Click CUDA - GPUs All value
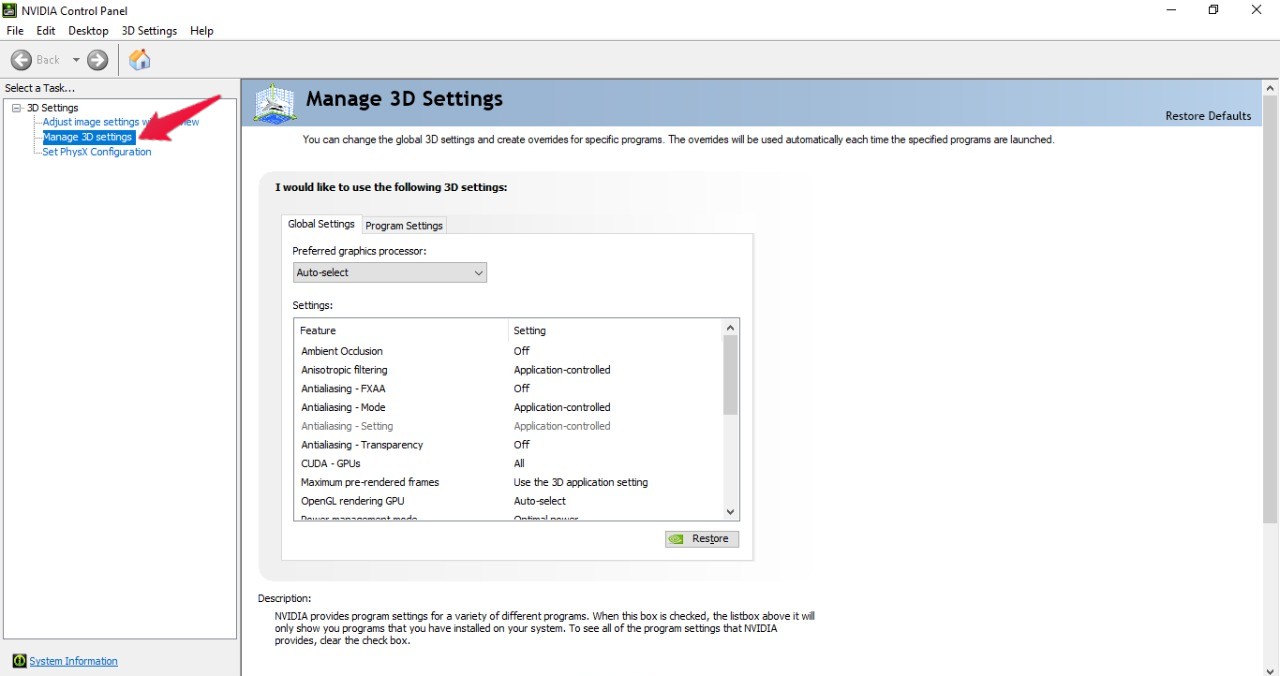1280x676 pixels. (519, 463)
